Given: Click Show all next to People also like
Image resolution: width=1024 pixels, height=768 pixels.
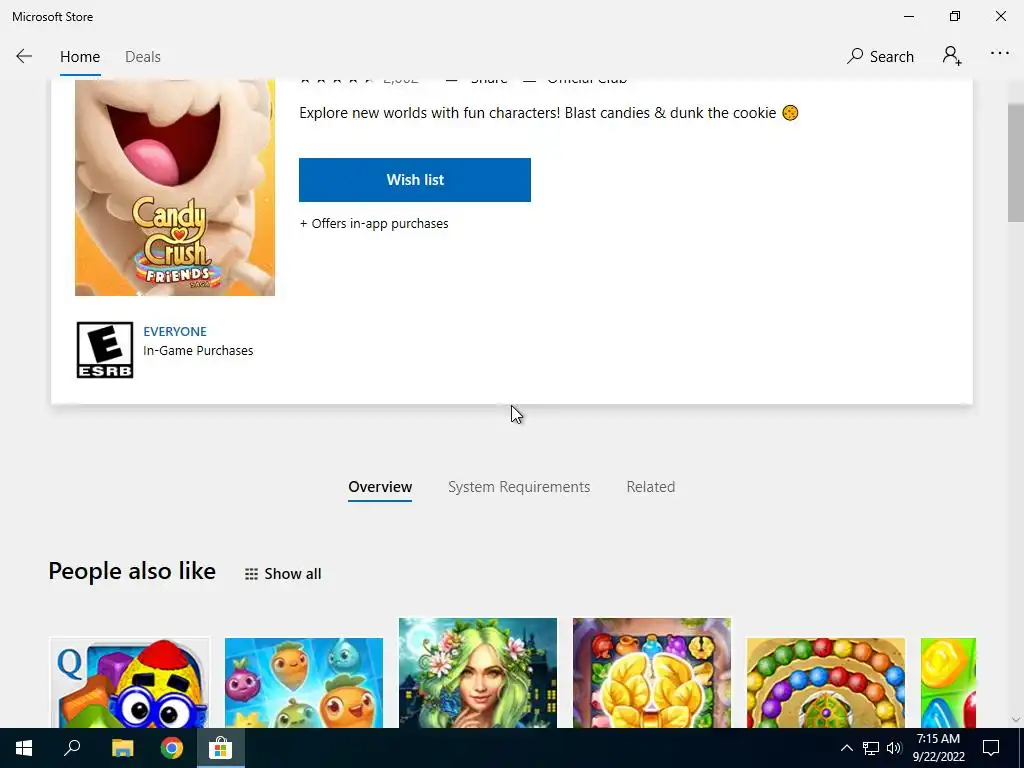Looking at the screenshot, I should coord(283,573).
